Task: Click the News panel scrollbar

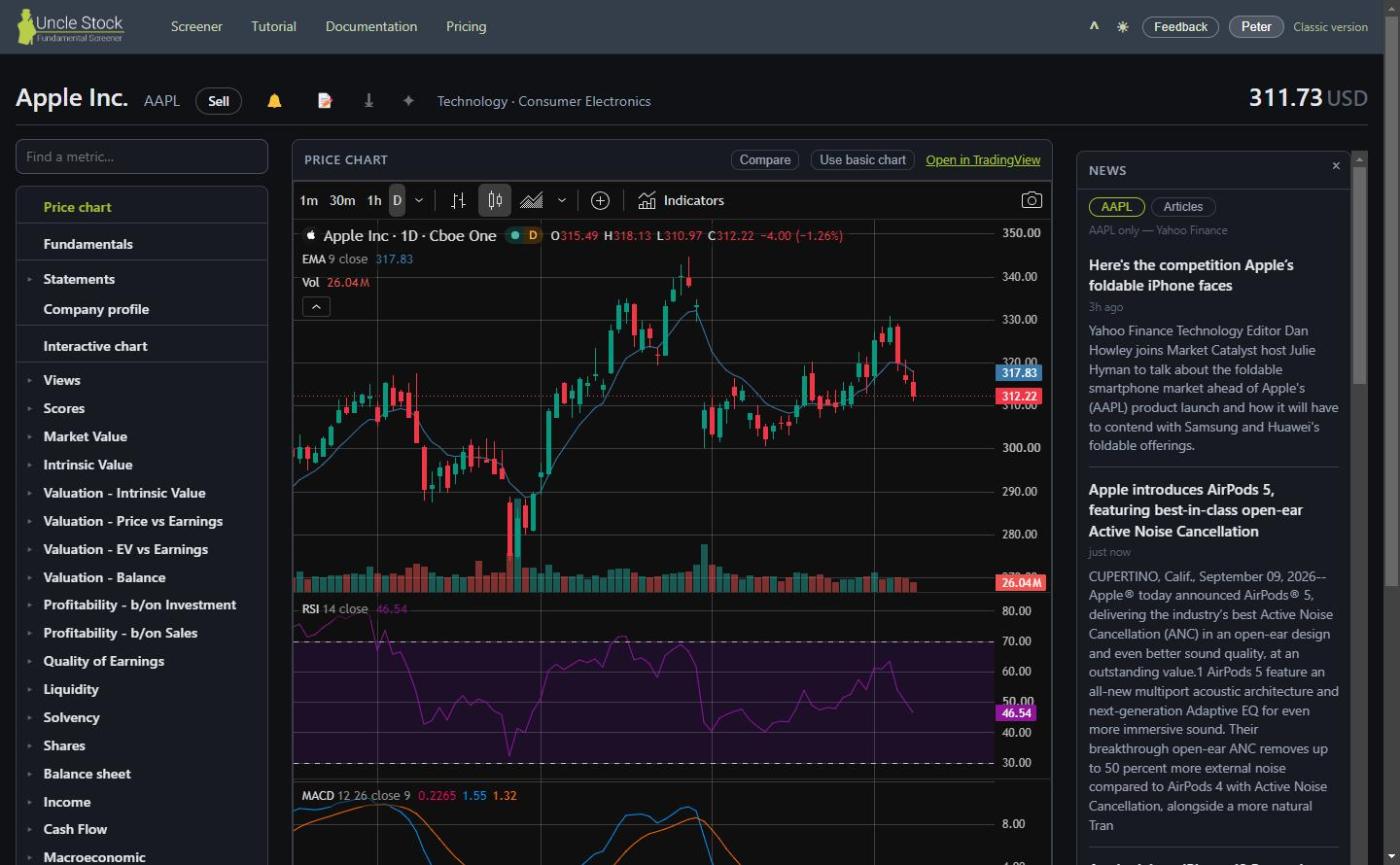Action: [x=1359, y=275]
